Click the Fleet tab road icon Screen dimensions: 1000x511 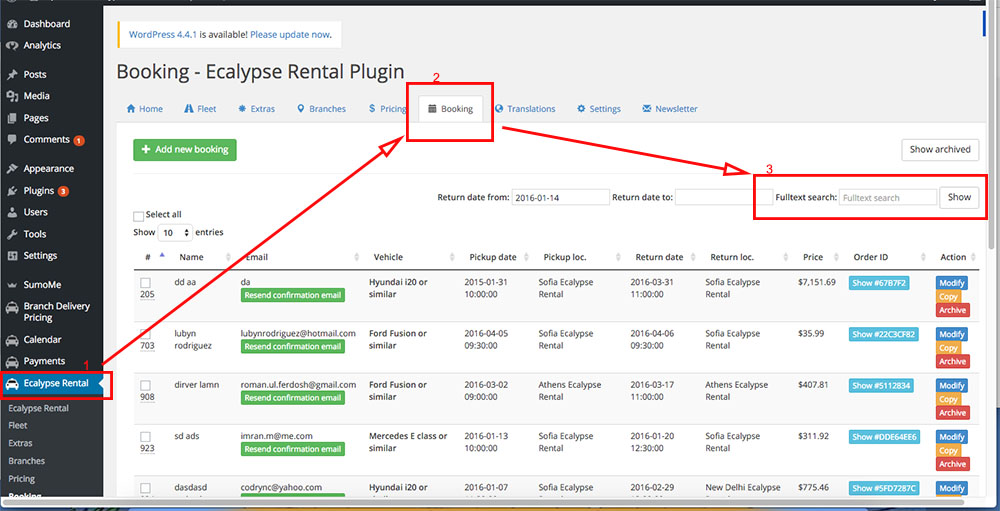pos(188,108)
